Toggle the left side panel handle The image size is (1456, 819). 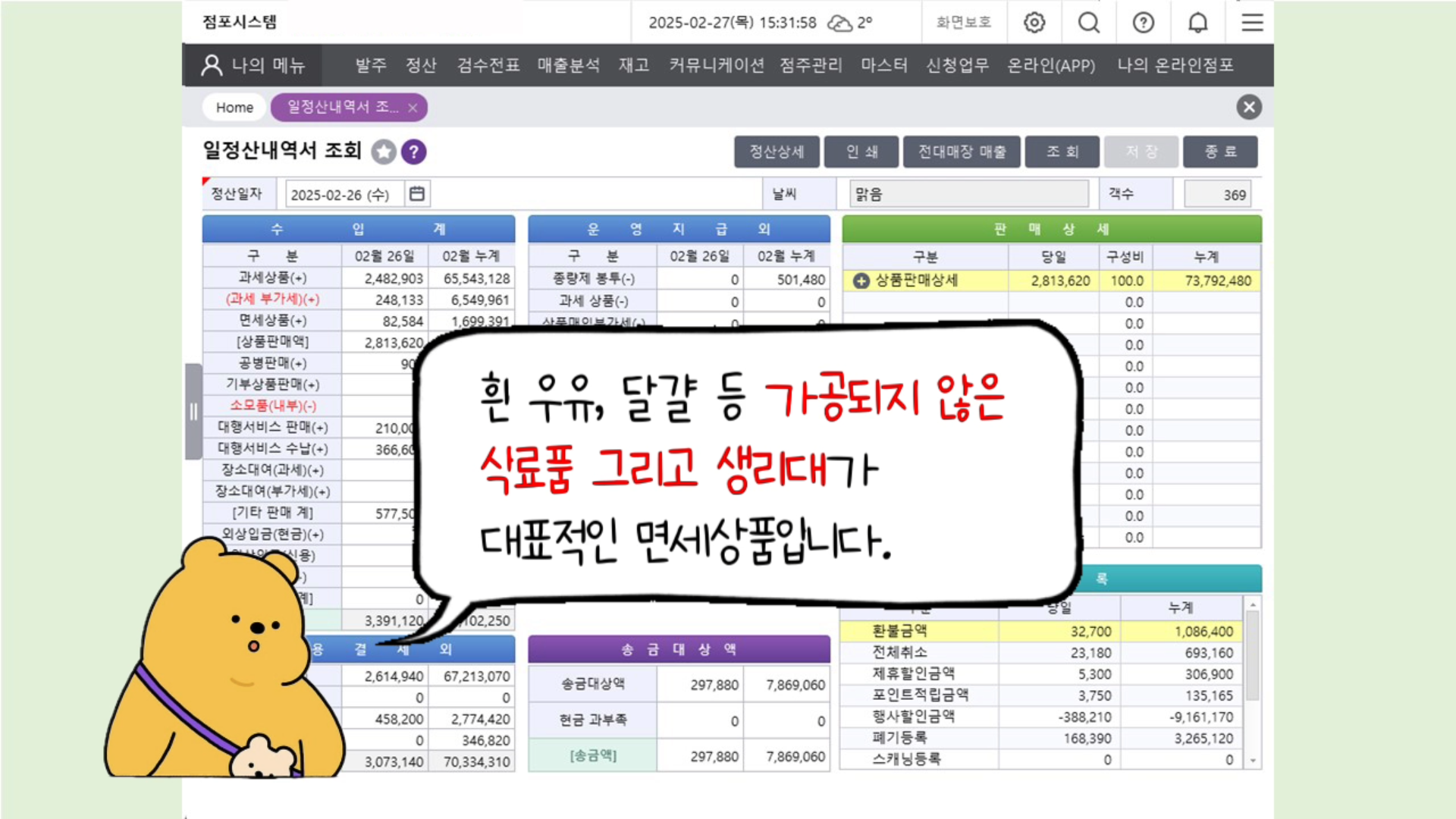(x=193, y=412)
